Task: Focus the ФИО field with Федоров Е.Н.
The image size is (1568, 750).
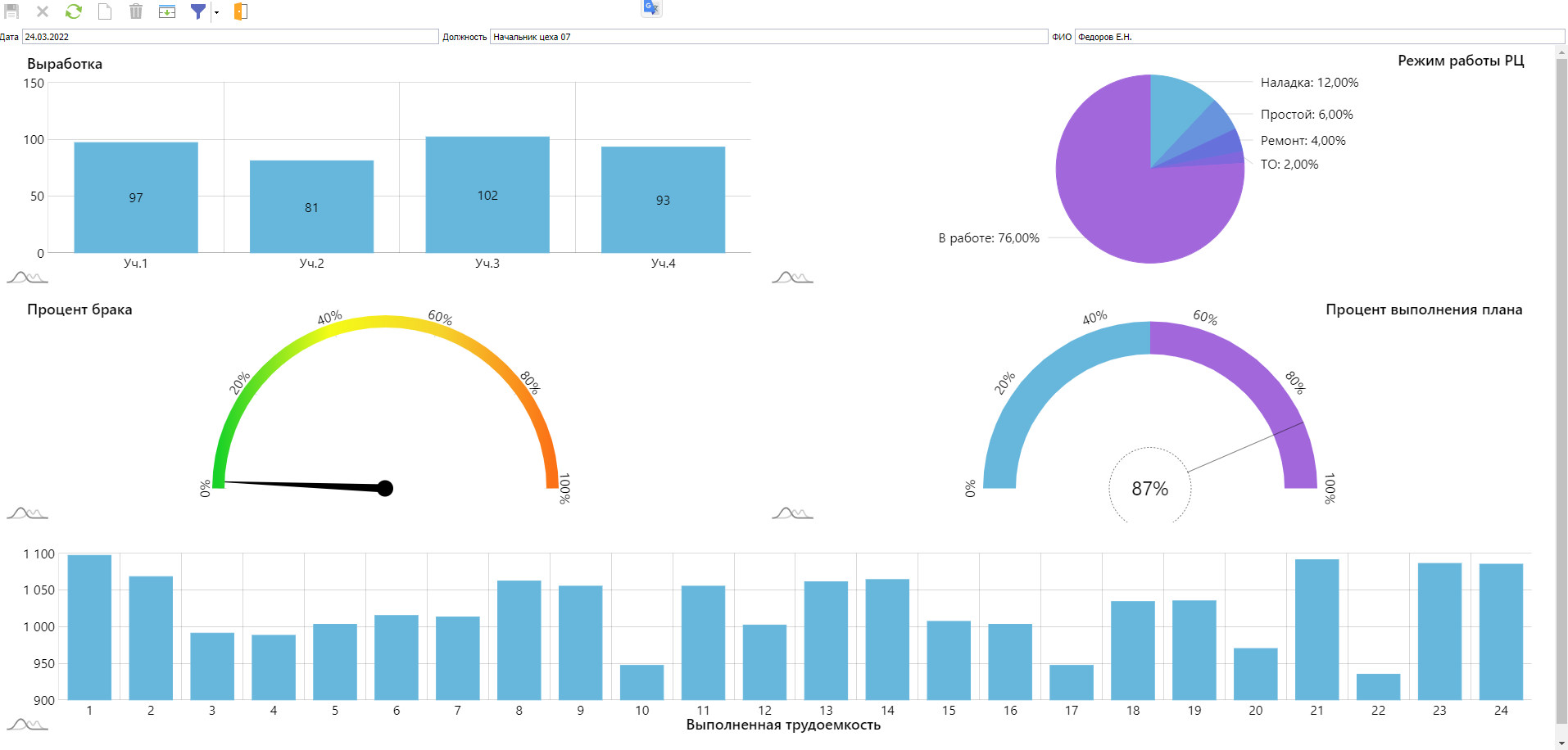Action: (x=1319, y=37)
